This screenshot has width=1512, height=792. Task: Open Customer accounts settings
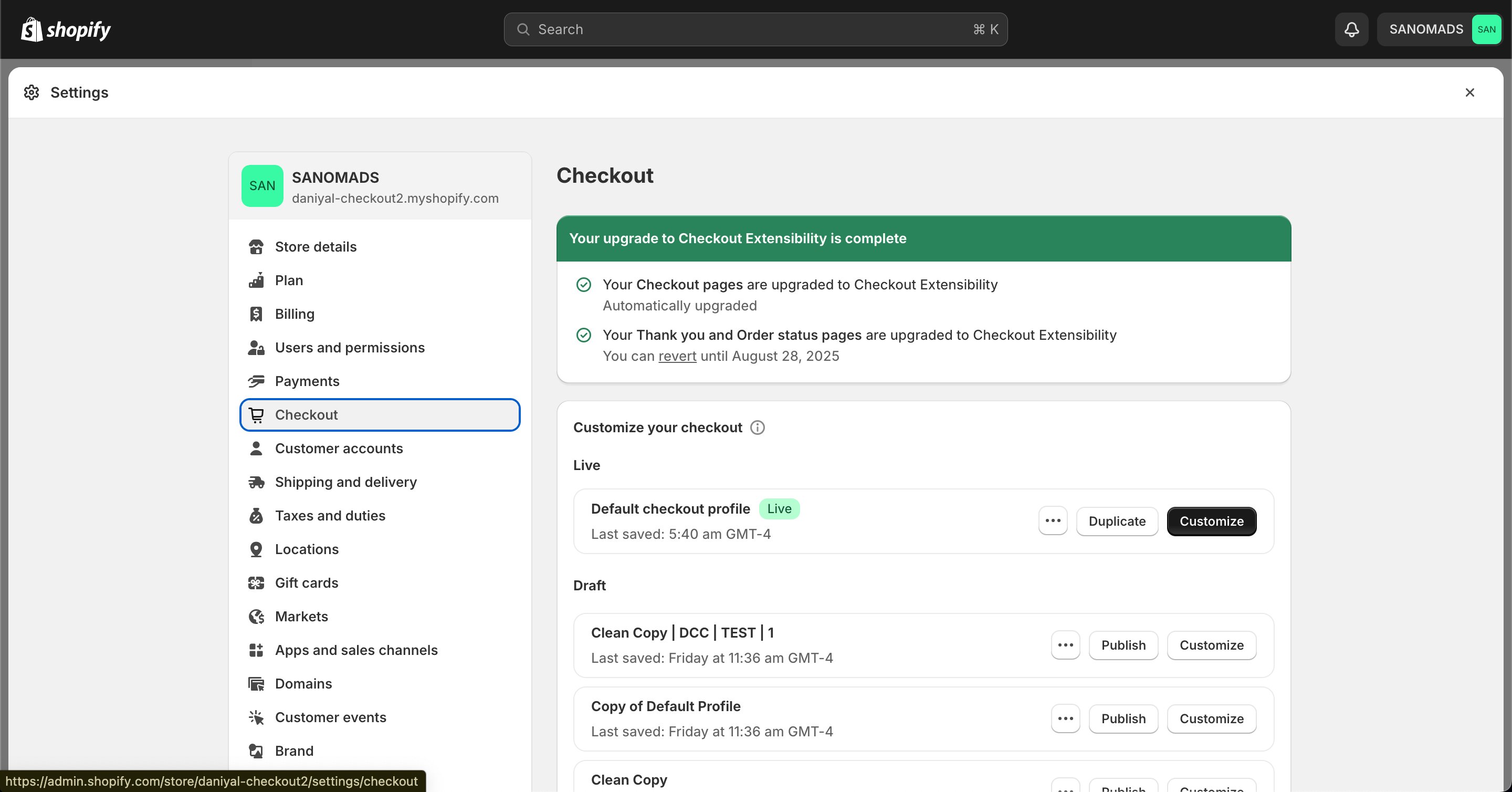(x=380, y=449)
